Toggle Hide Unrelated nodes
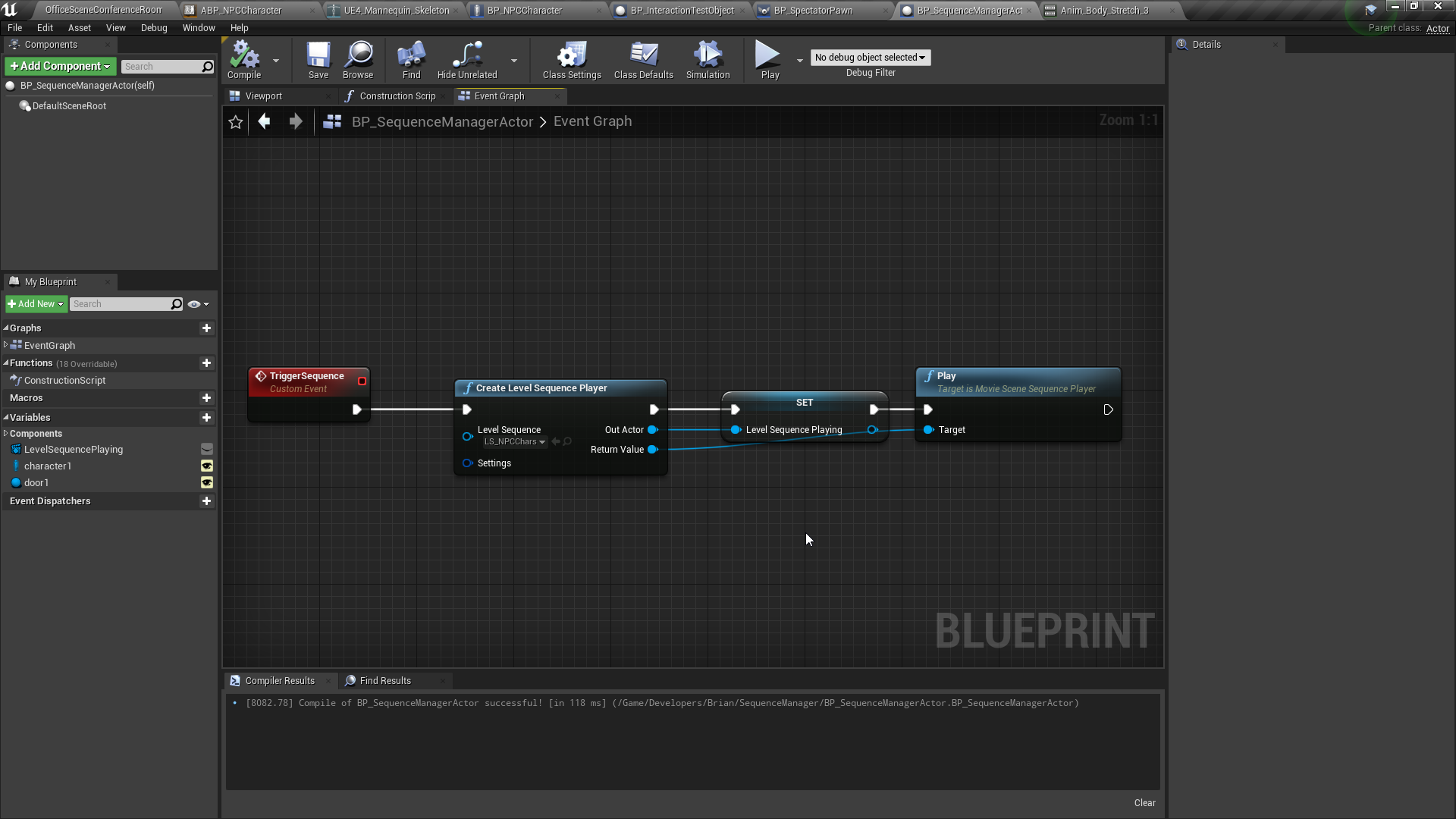The height and width of the screenshot is (819, 1456). tap(466, 61)
